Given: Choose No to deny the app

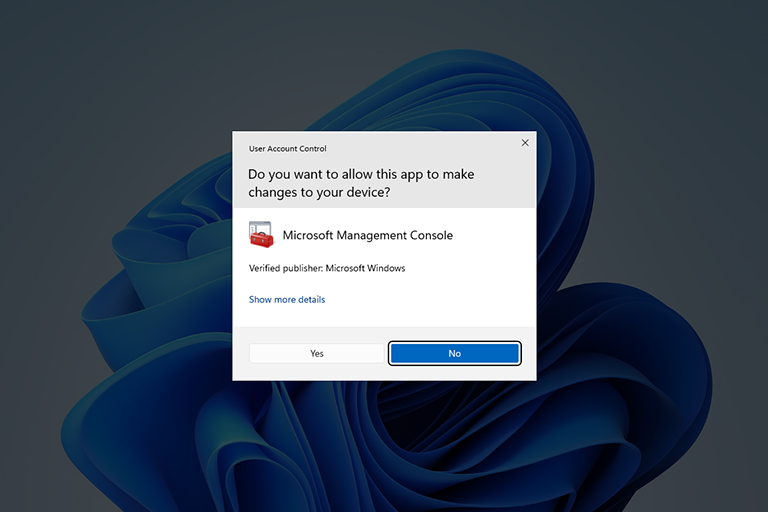Looking at the screenshot, I should (x=455, y=353).
